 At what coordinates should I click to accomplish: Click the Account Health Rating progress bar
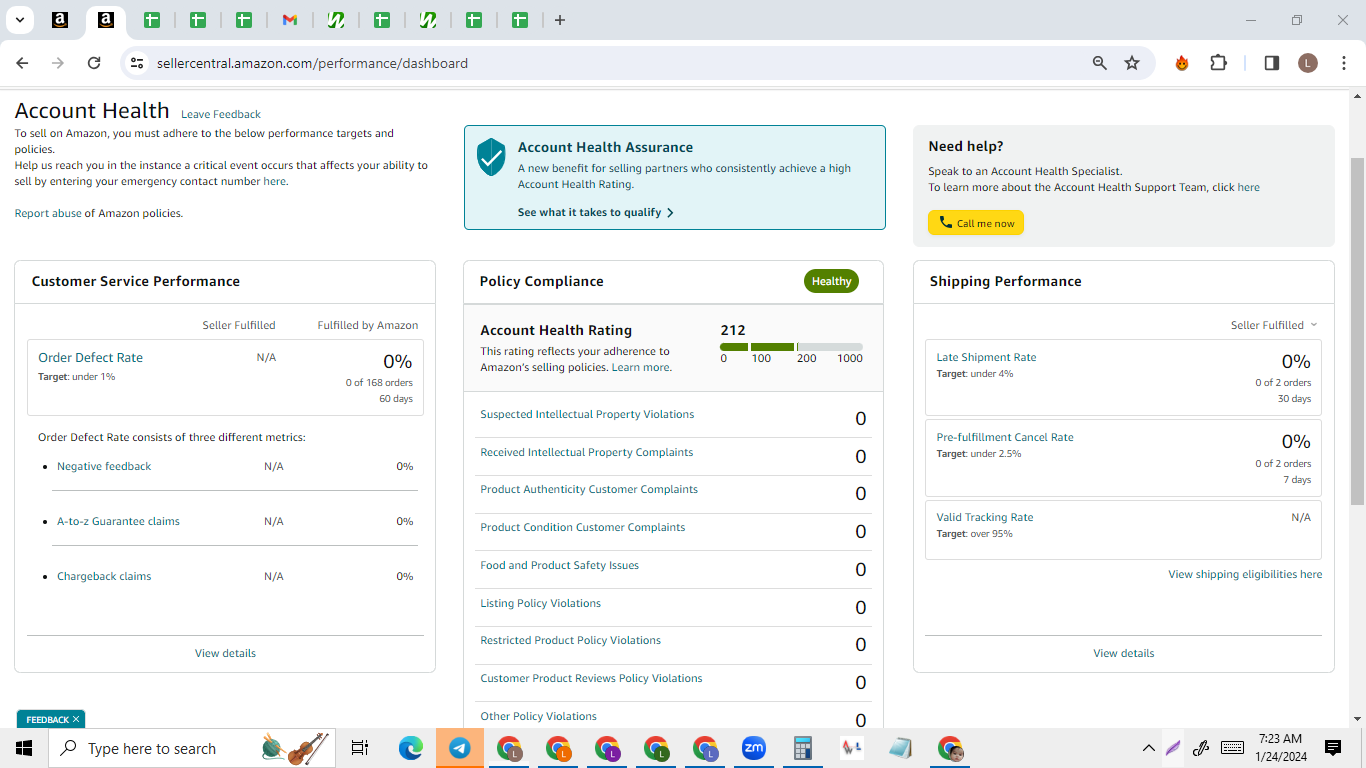[x=791, y=347]
